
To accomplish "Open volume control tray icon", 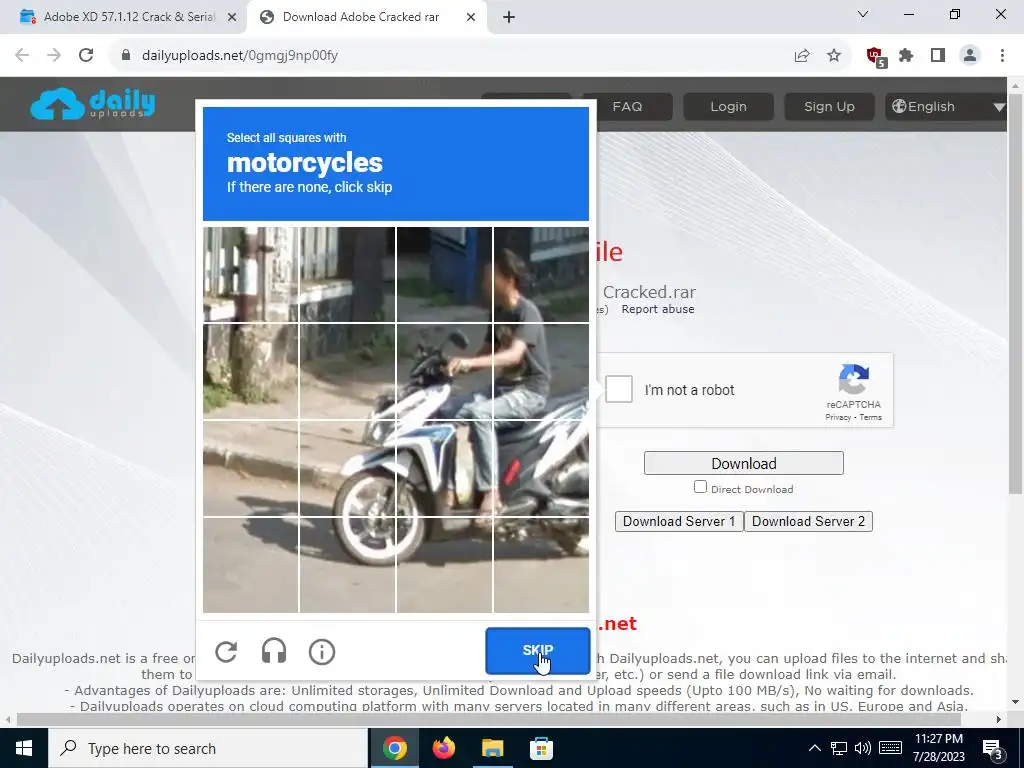I will [863, 748].
